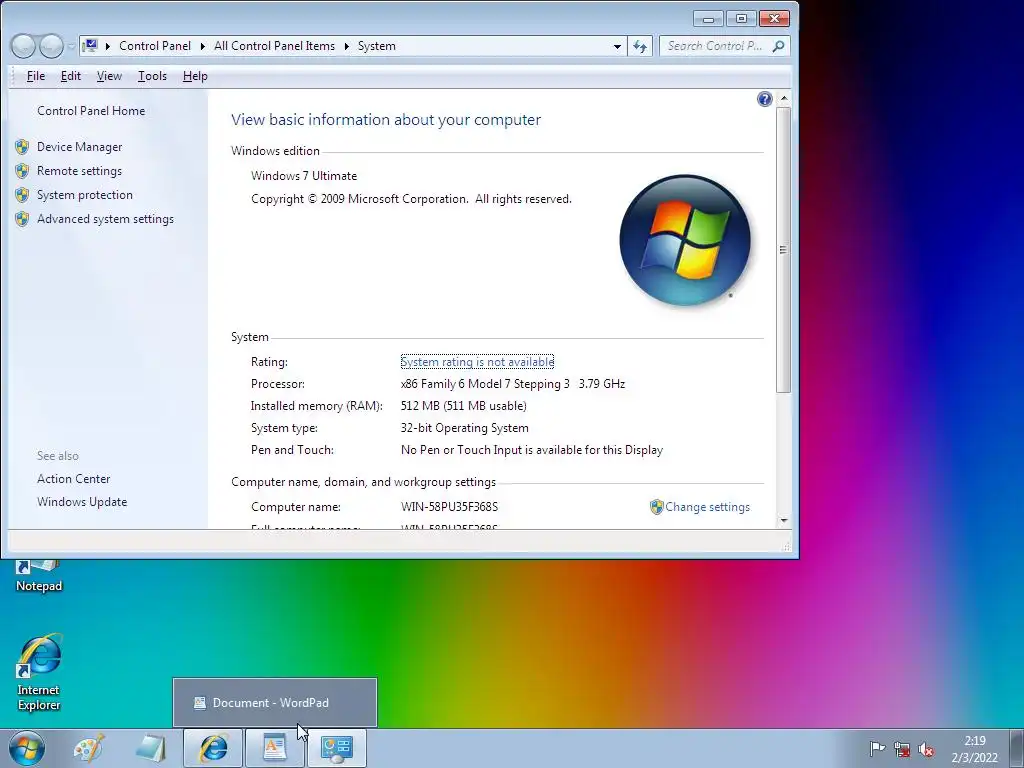Open Remote settings link
Viewport: 1024px width, 768px height.
[80, 171]
